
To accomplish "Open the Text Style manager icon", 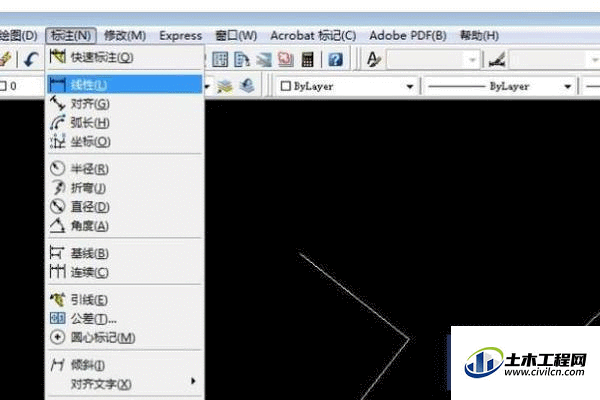I will 373,59.
